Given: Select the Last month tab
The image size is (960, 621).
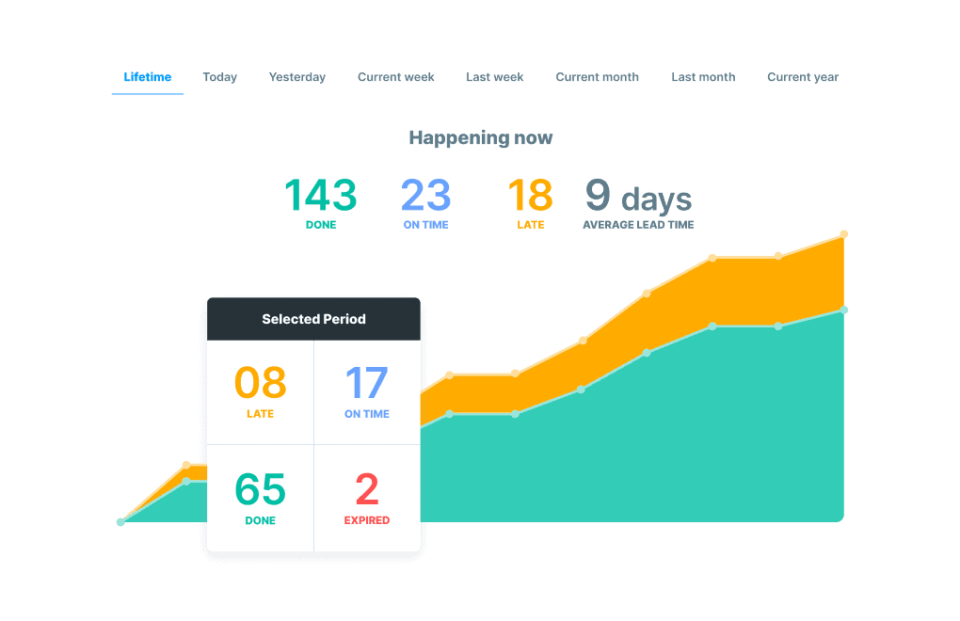Looking at the screenshot, I should pos(703,77).
